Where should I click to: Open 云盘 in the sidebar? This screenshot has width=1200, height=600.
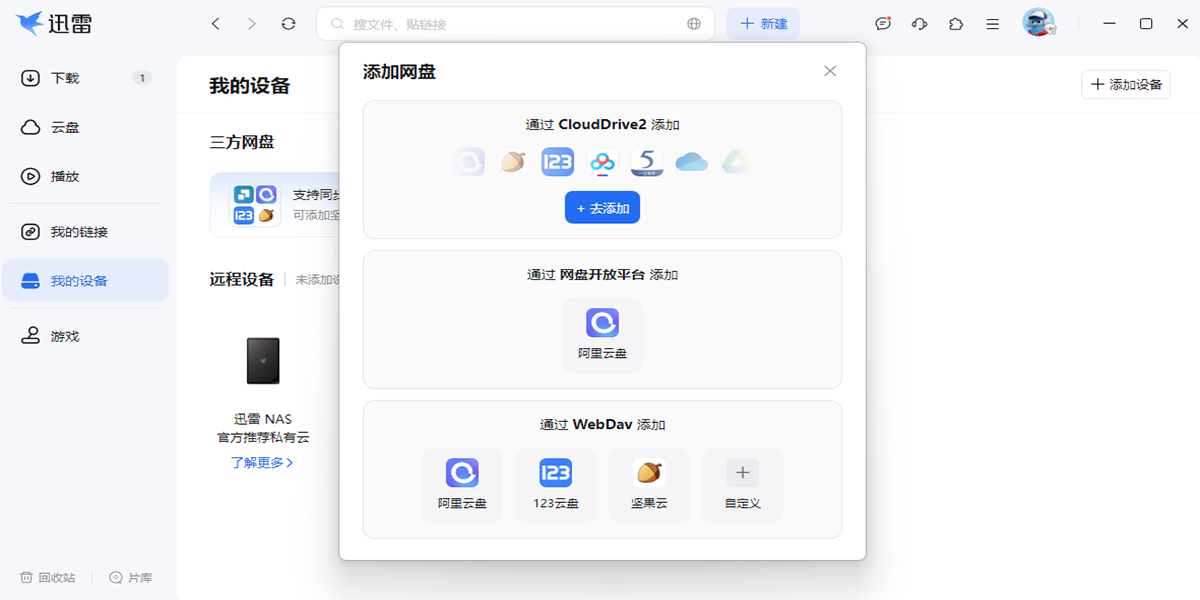tap(85, 127)
